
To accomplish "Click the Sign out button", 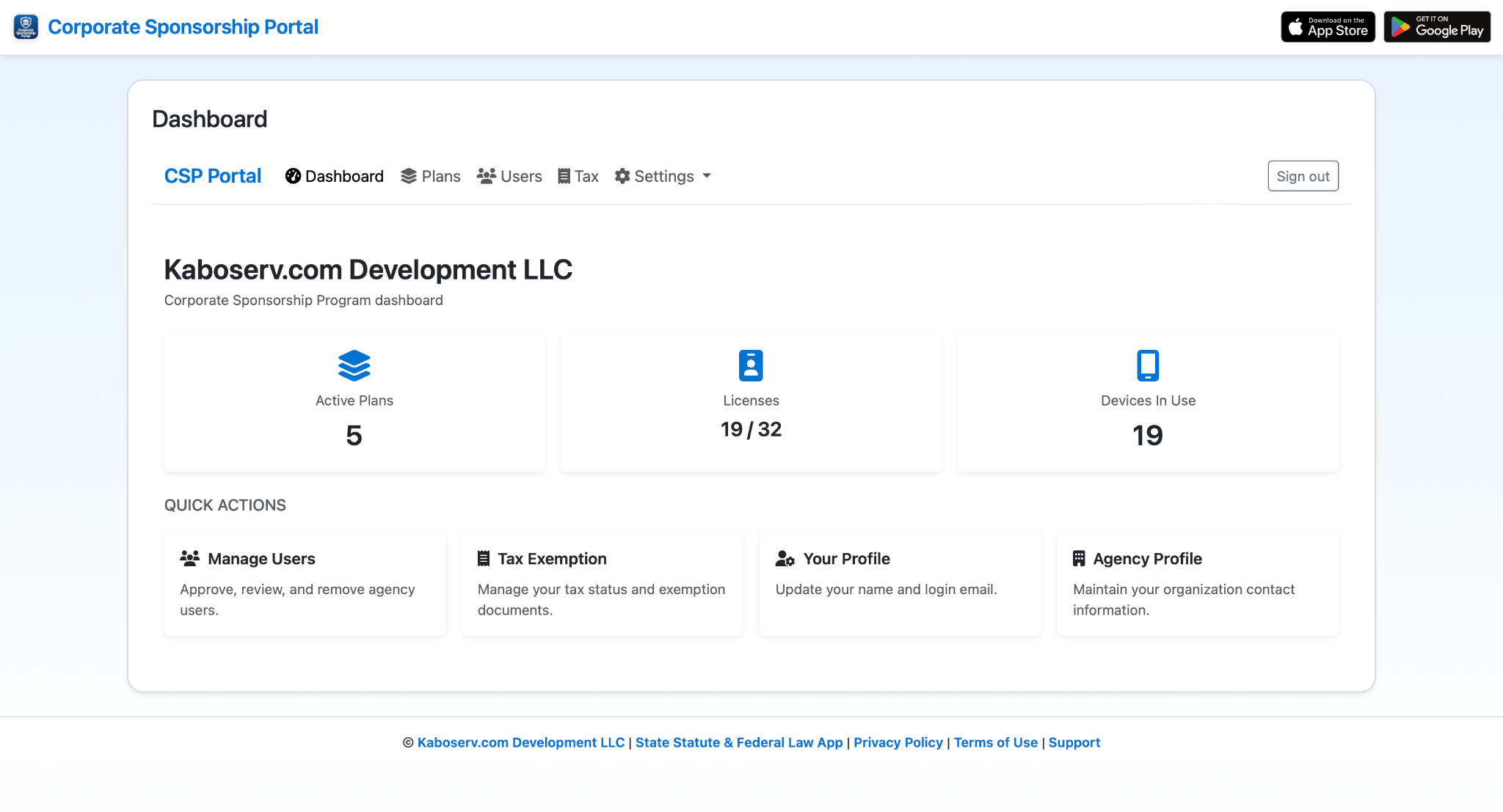I will [x=1303, y=176].
